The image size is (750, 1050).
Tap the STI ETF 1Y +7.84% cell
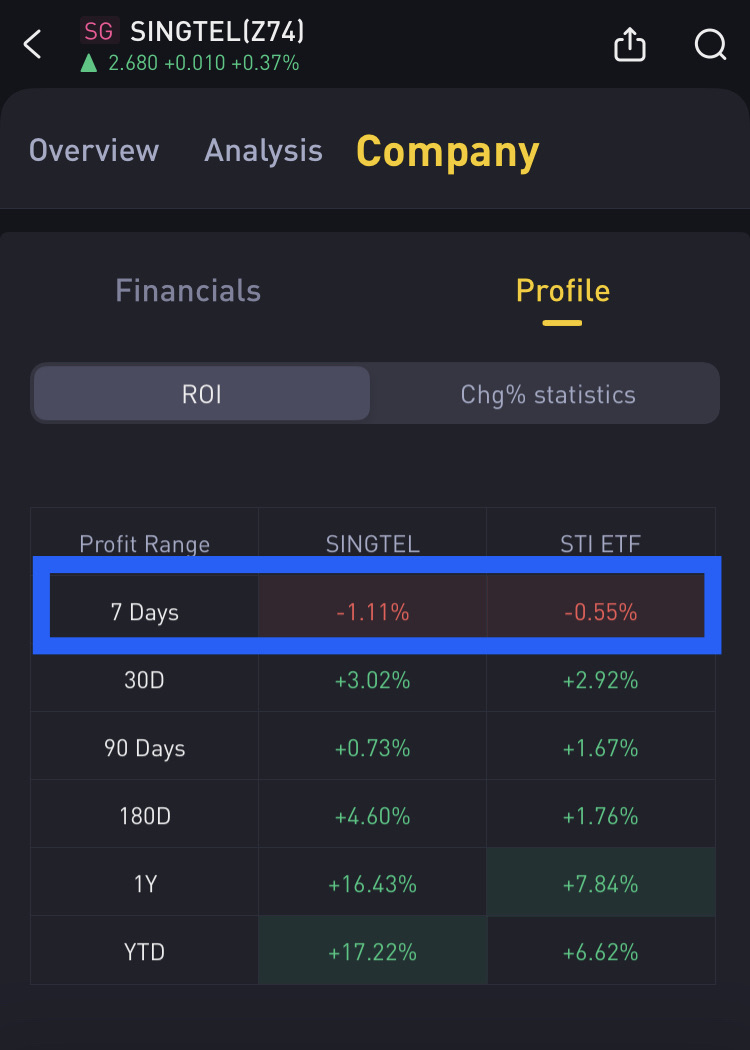[x=600, y=884]
